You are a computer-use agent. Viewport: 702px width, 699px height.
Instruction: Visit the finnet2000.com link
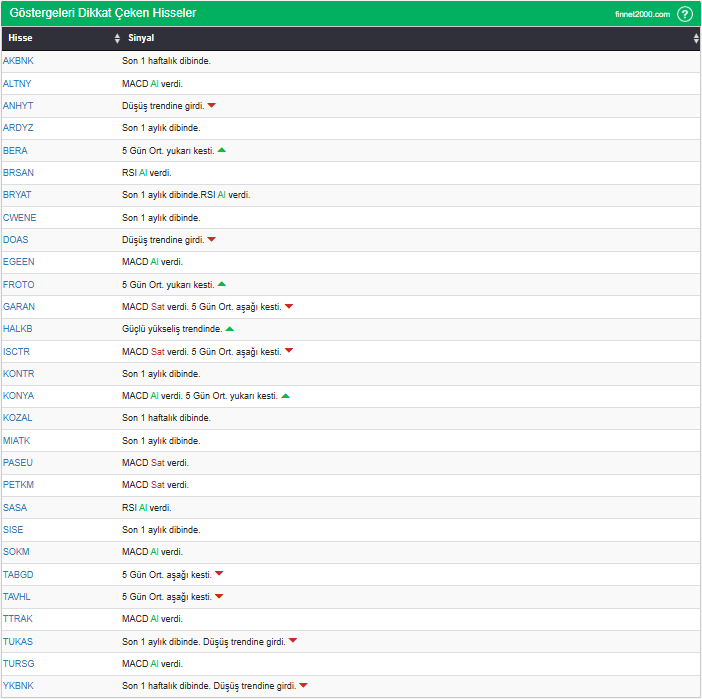pyautogui.click(x=642, y=14)
